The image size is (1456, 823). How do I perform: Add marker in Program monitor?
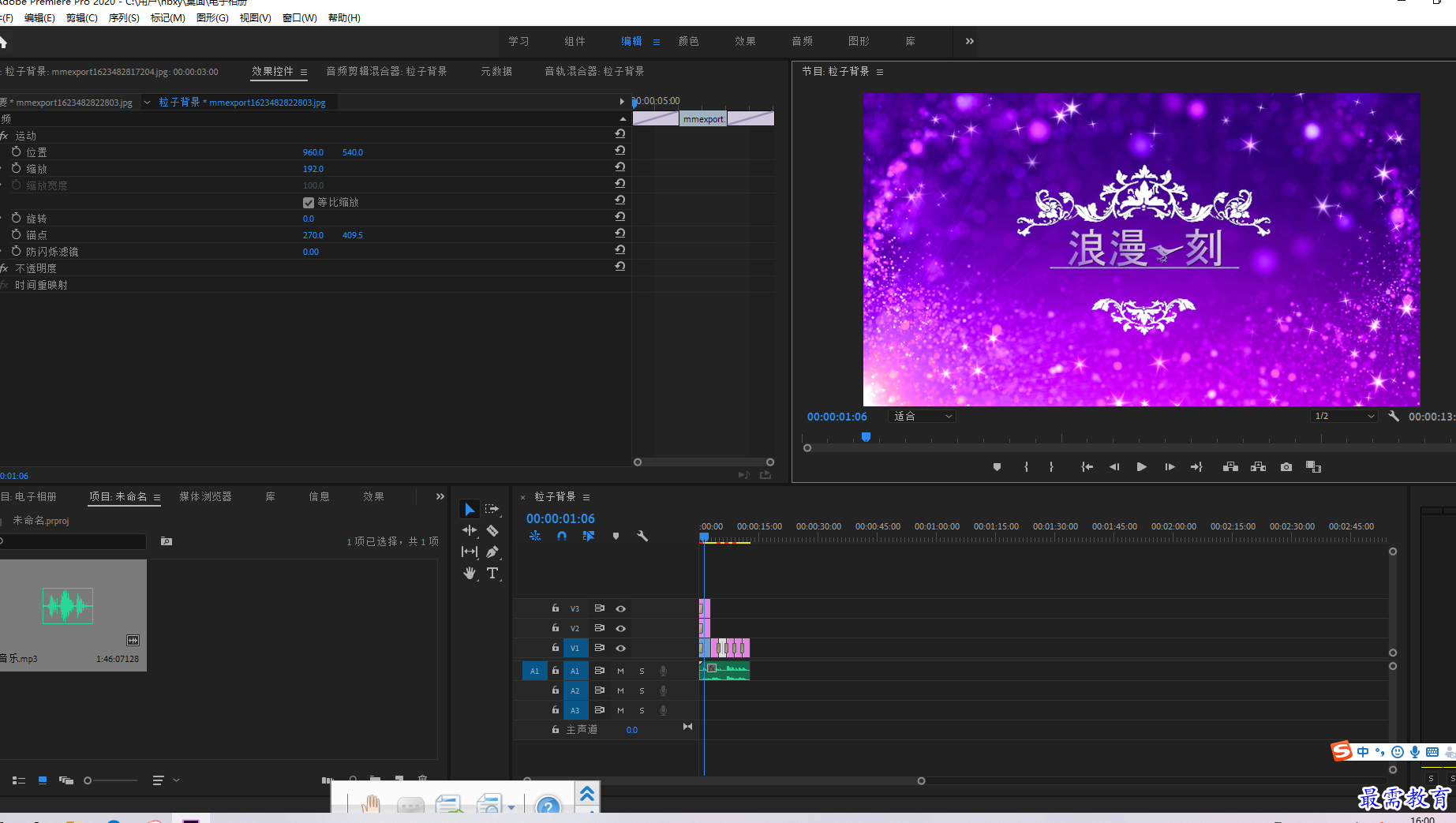997,467
